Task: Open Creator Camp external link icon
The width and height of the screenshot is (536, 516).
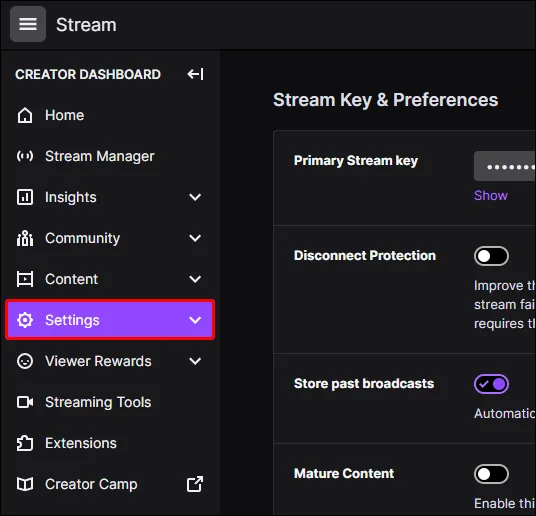Action: 195,484
